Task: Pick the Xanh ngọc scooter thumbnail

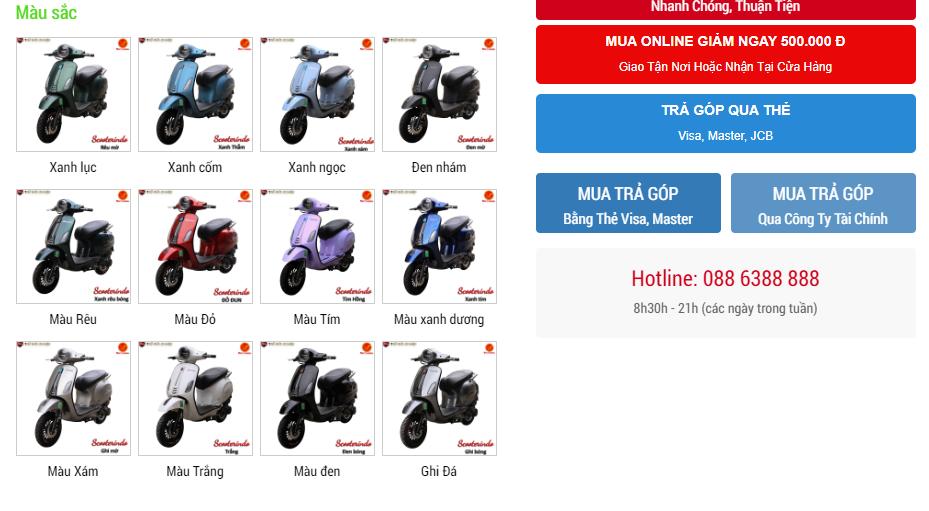Action: [x=318, y=94]
